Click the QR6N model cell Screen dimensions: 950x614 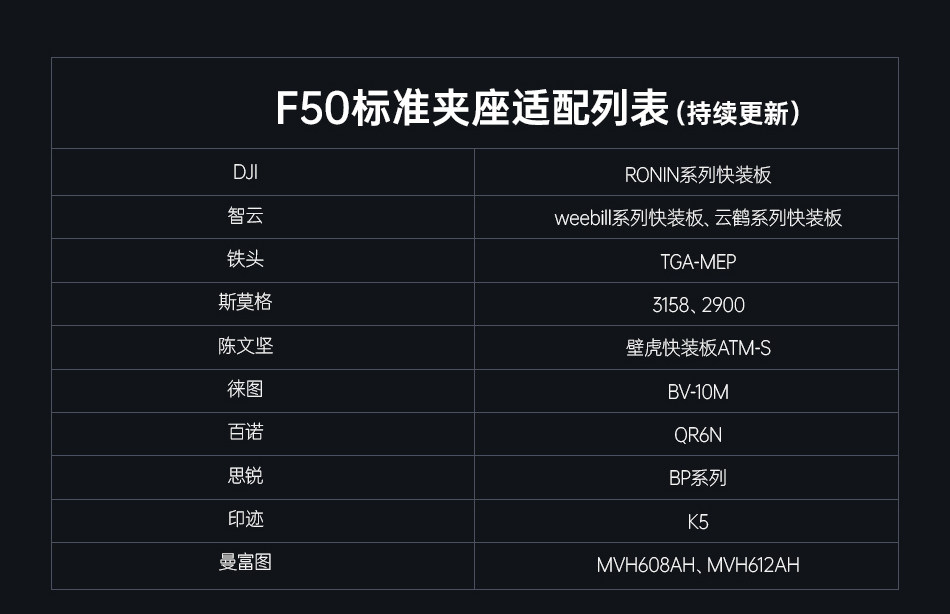point(698,435)
